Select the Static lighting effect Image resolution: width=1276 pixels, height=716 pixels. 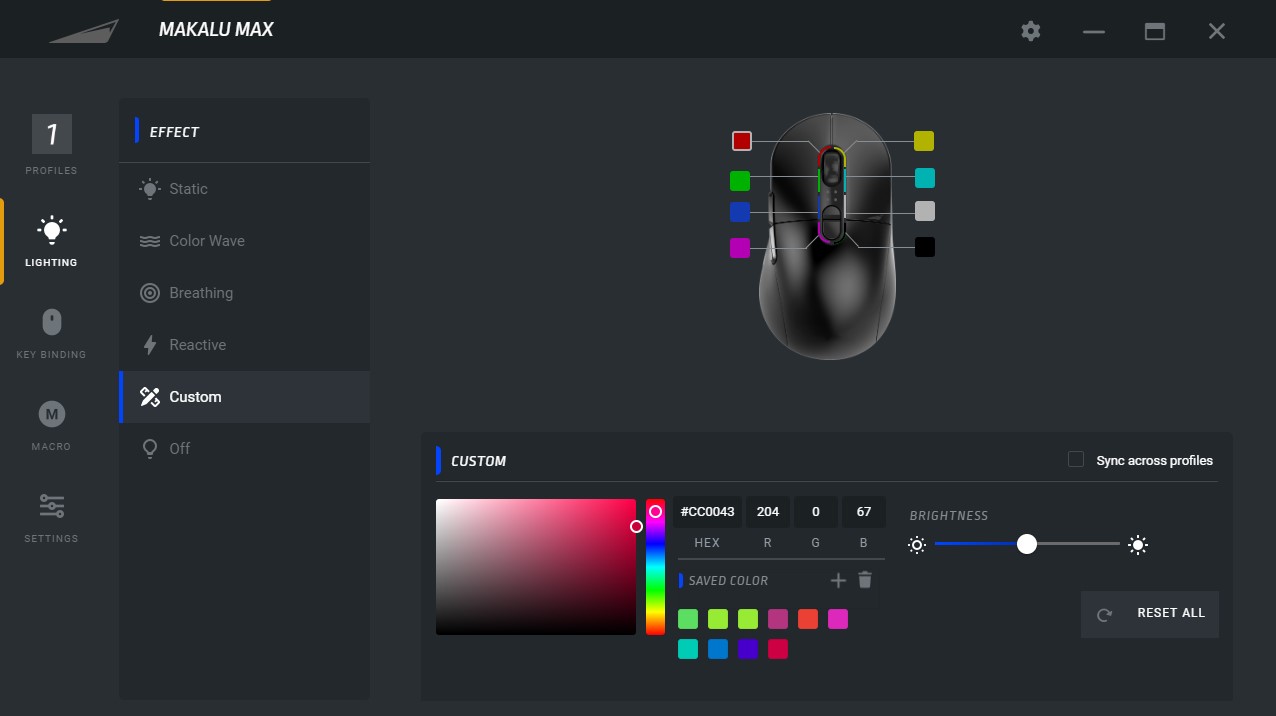pyautogui.click(x=188, y=189)
